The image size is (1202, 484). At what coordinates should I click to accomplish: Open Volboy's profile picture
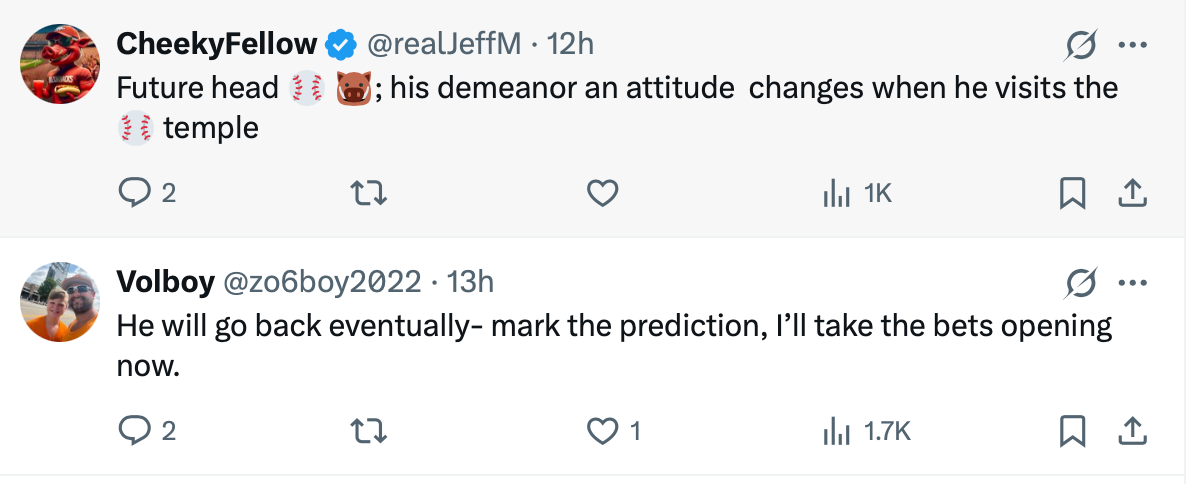click(x=61, y=302)
